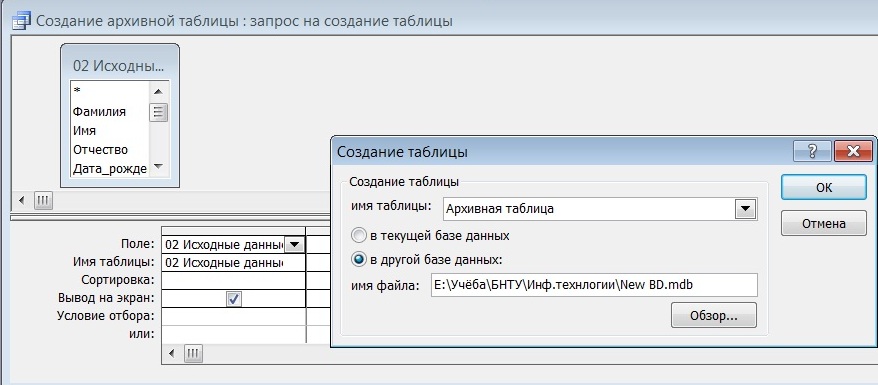Click the column selector bar above Поле
878x385 pixels.
click(233, 231)
